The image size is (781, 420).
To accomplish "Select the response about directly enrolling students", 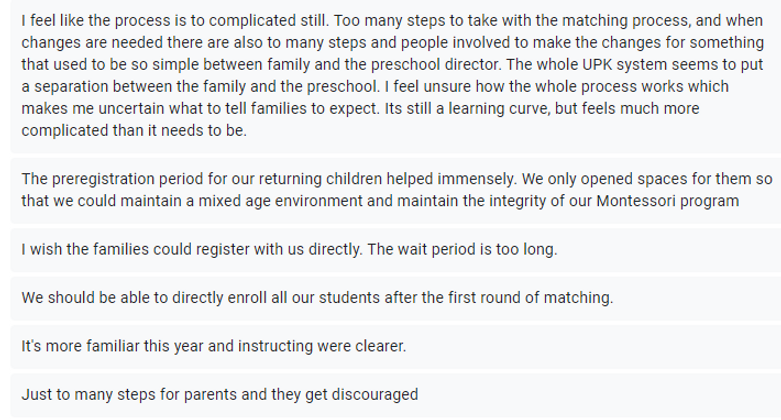I will [x=315, y=298].
